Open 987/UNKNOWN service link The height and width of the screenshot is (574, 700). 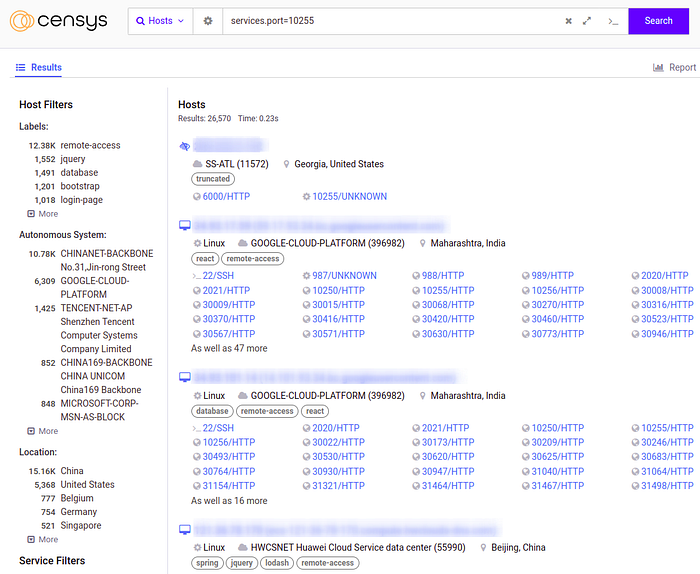pyautogui.click(x=340, y=276)
